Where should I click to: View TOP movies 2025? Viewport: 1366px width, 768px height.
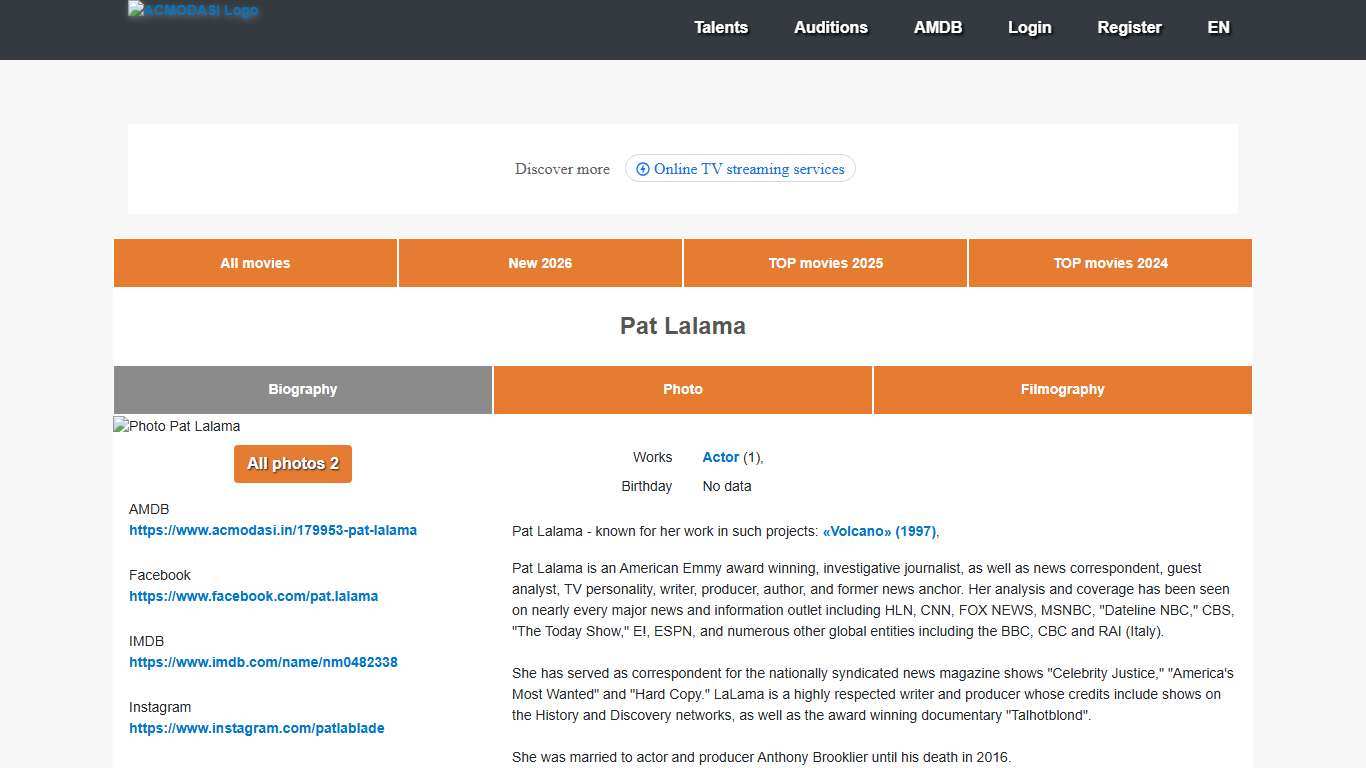[825, 263]
